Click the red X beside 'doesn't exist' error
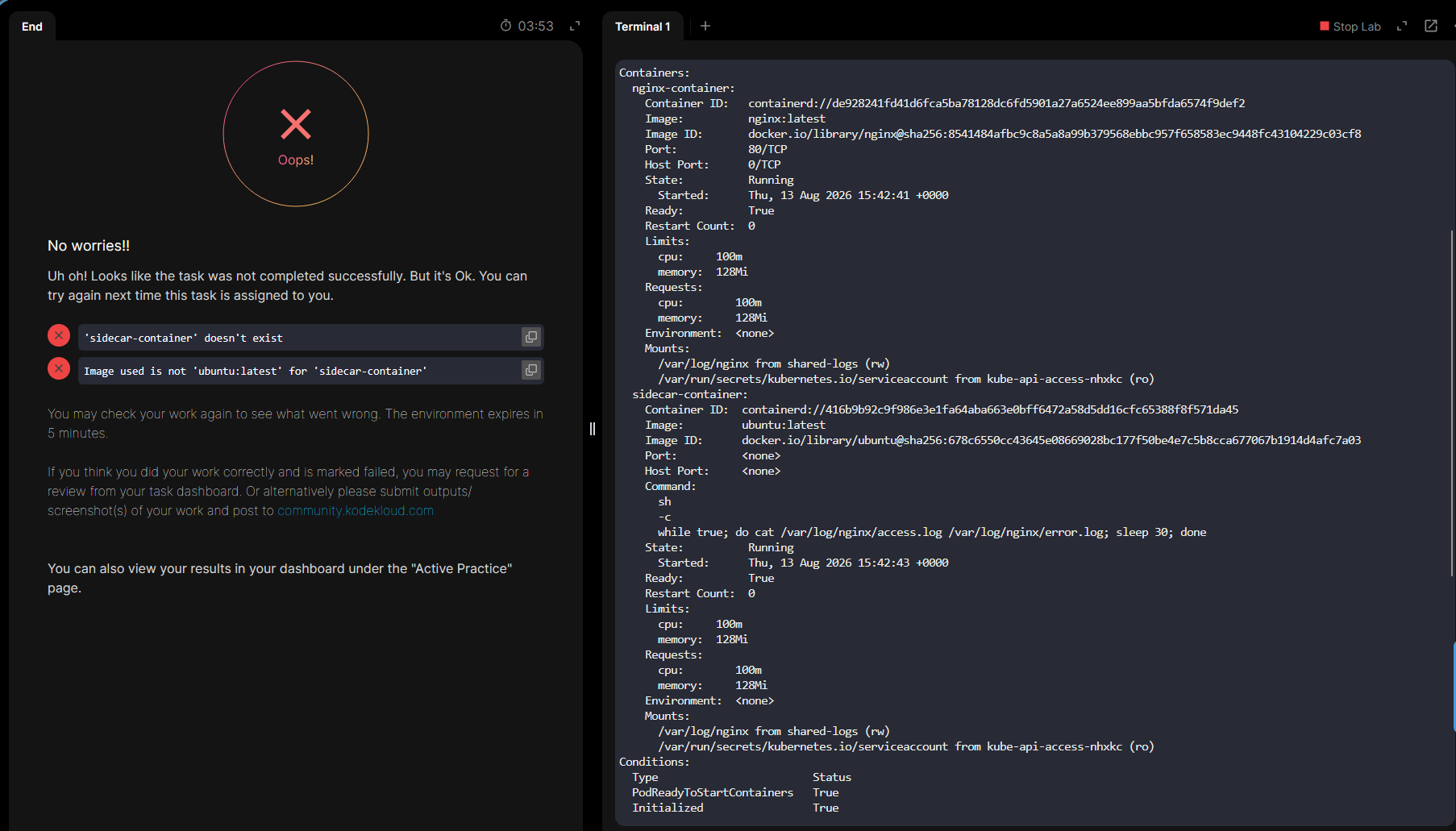This screenshot has height=831, width=1456. (59, 335)
